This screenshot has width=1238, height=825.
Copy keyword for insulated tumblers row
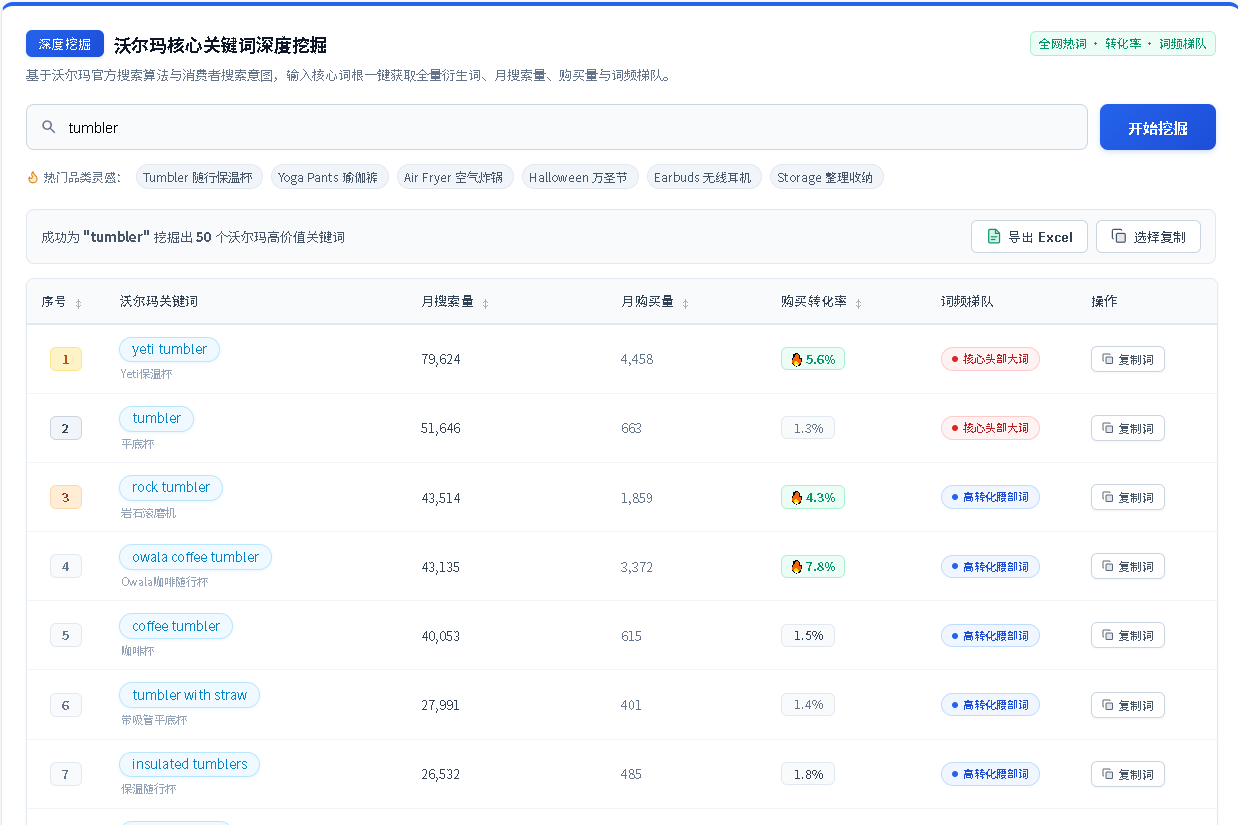[1127, 774]
